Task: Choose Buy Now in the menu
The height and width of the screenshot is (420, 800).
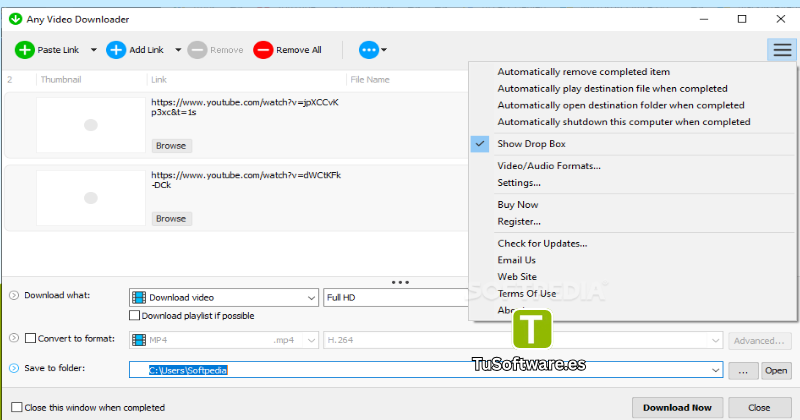Action: click(x=518, y=205)
